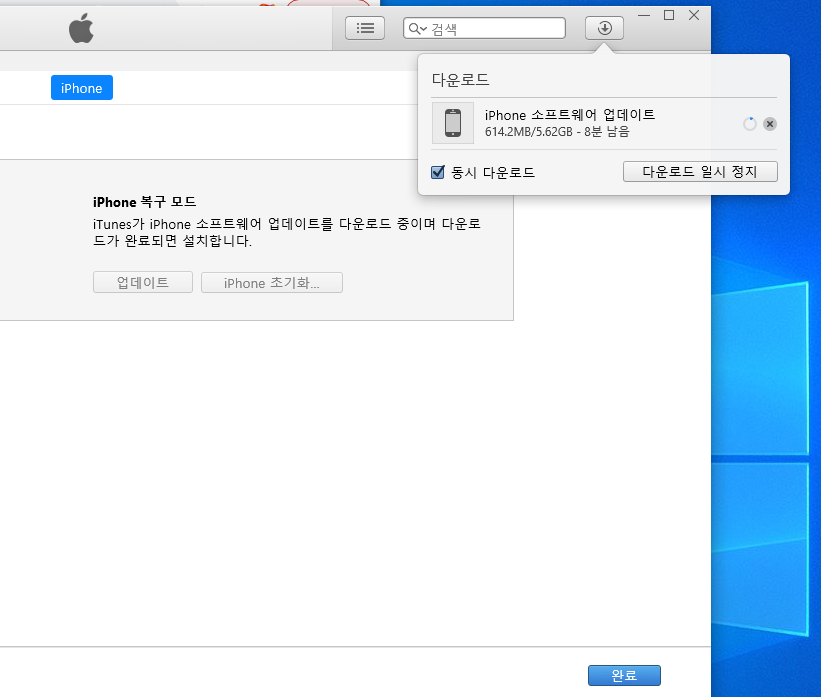Select the iPhone device tab
This screenshot has width=821, height=697.
[x=82, y=88]
